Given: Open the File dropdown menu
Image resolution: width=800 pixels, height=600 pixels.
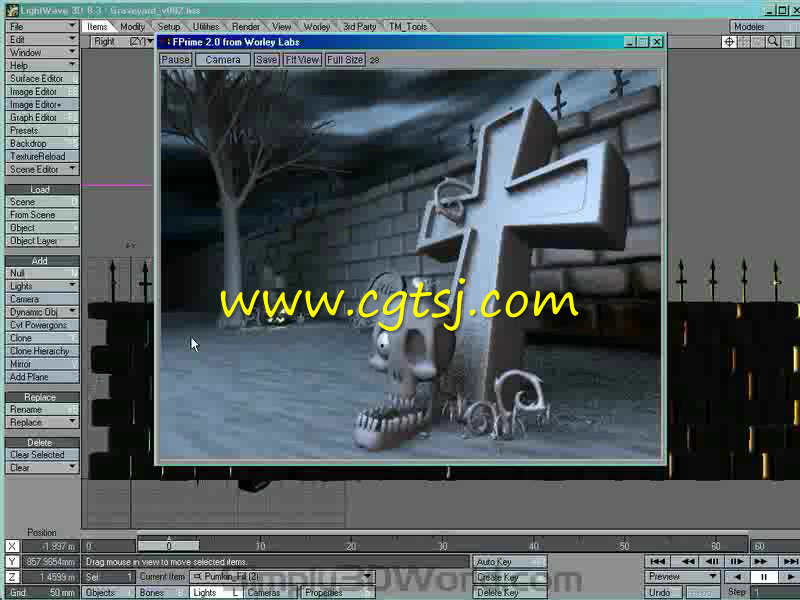Looking at the screenshot, I should pyautogui.click(x=42, y=26).
